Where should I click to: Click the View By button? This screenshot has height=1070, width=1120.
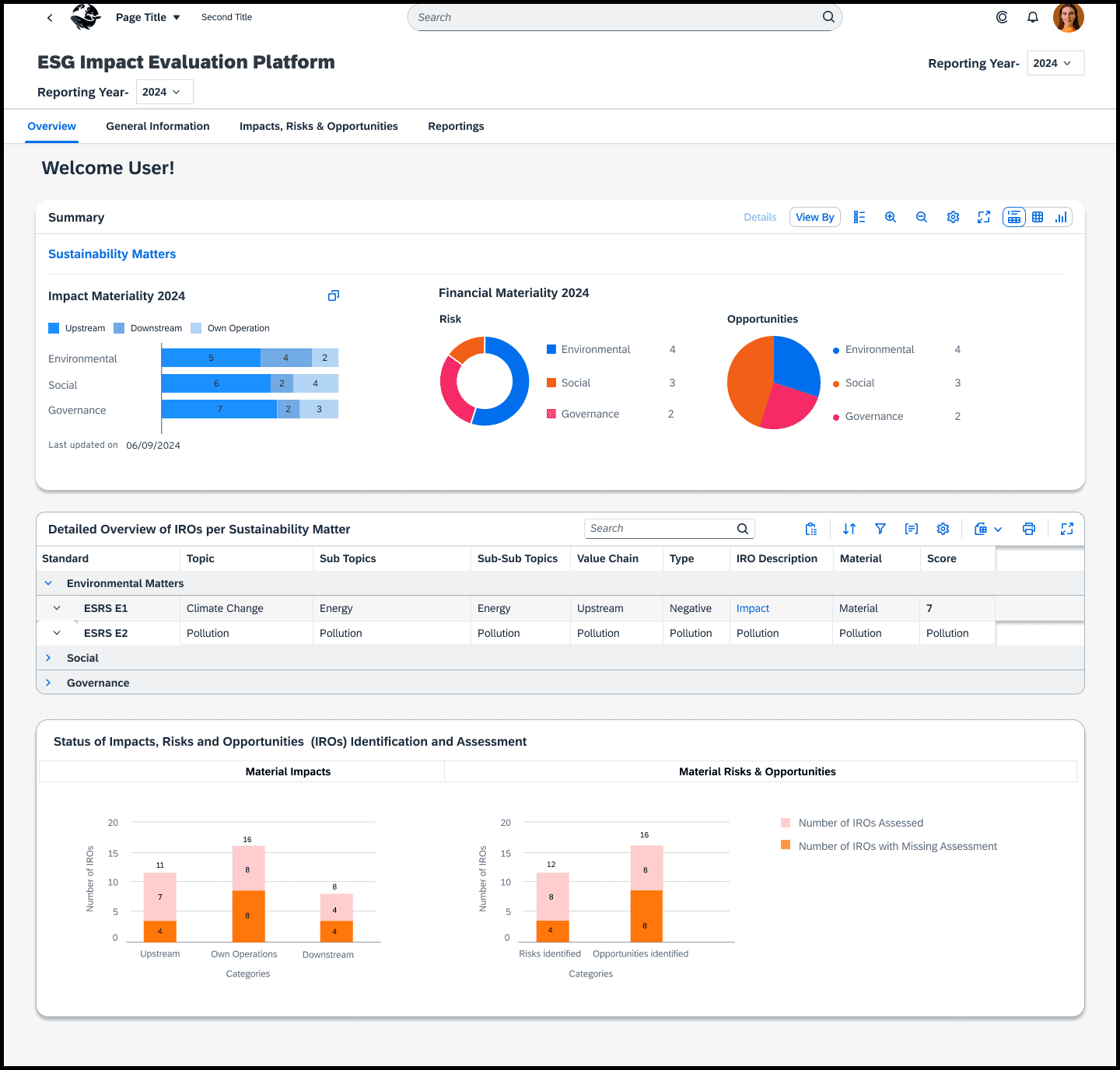click(815, 217)
